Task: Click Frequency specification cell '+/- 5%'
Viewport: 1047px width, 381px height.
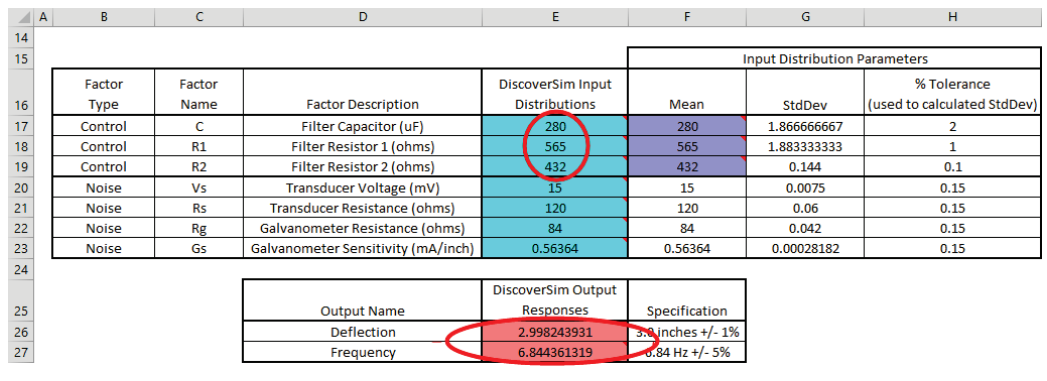Action: click(x=686, y=352)
